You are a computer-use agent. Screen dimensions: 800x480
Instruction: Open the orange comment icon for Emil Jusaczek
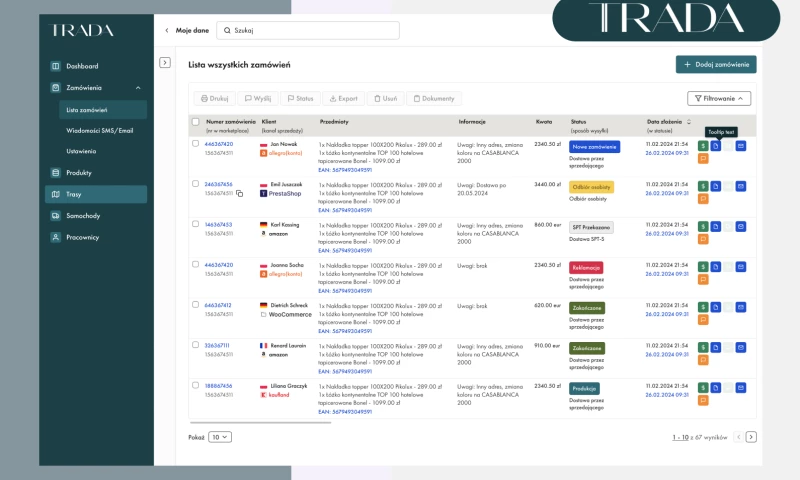pyautogui.click(x=703, y=199)
